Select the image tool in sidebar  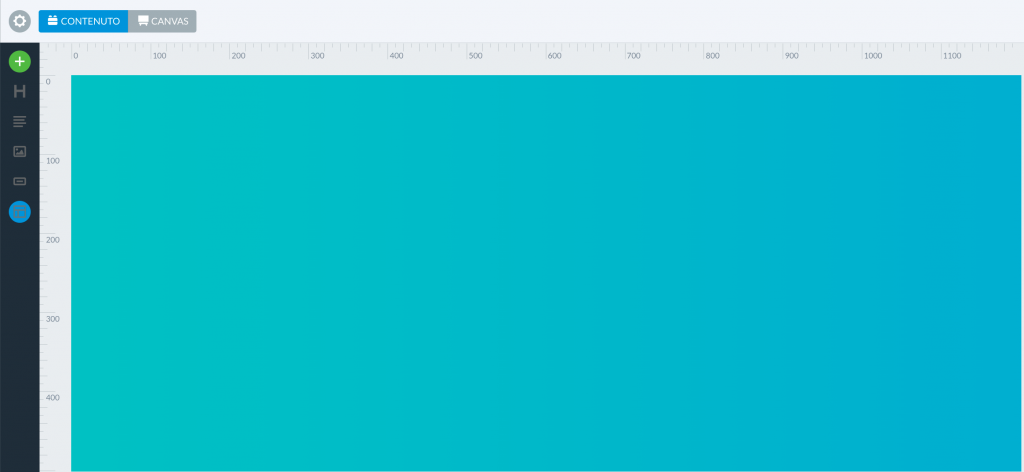pos(20,151)
